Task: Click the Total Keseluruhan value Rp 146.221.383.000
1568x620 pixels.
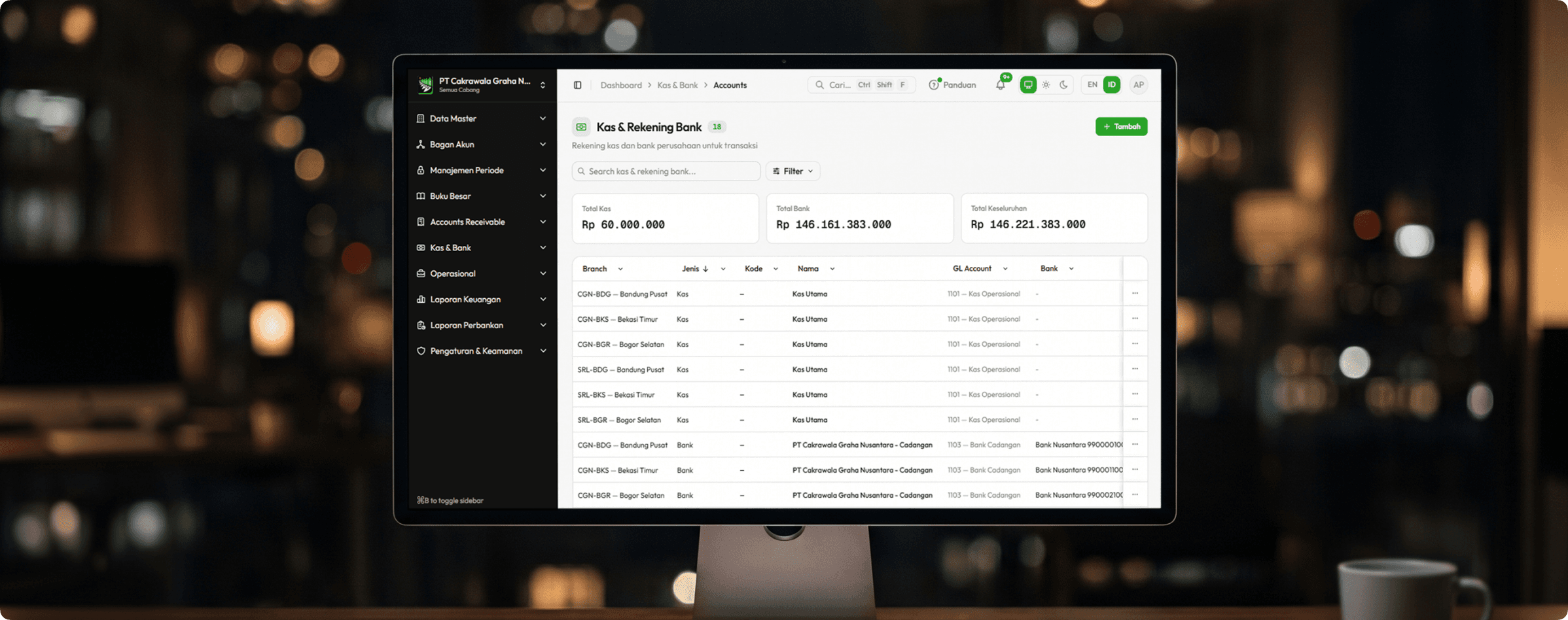Action: point(1028,225)
